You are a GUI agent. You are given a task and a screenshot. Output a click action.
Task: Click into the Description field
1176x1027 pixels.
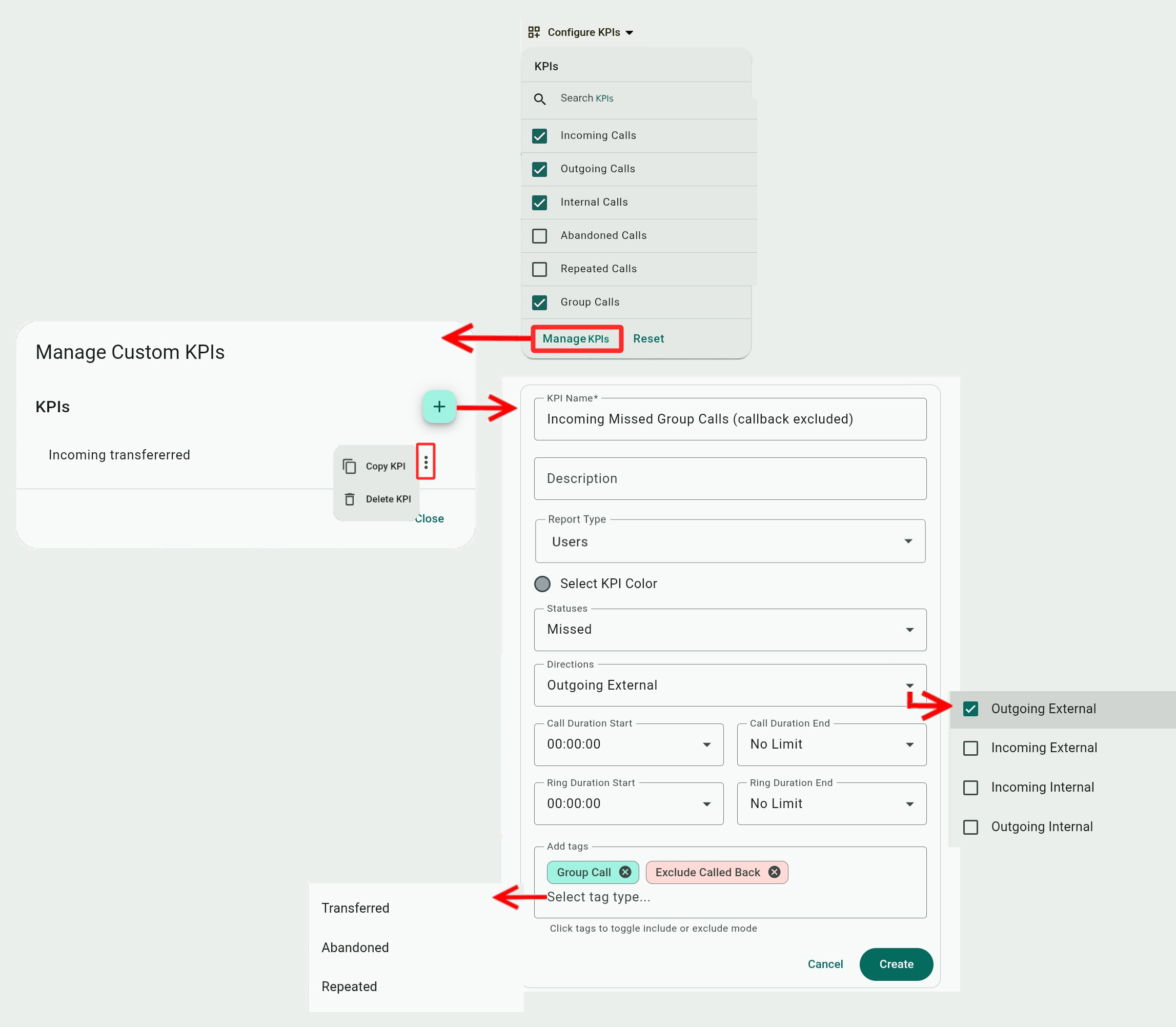(729, 478)
